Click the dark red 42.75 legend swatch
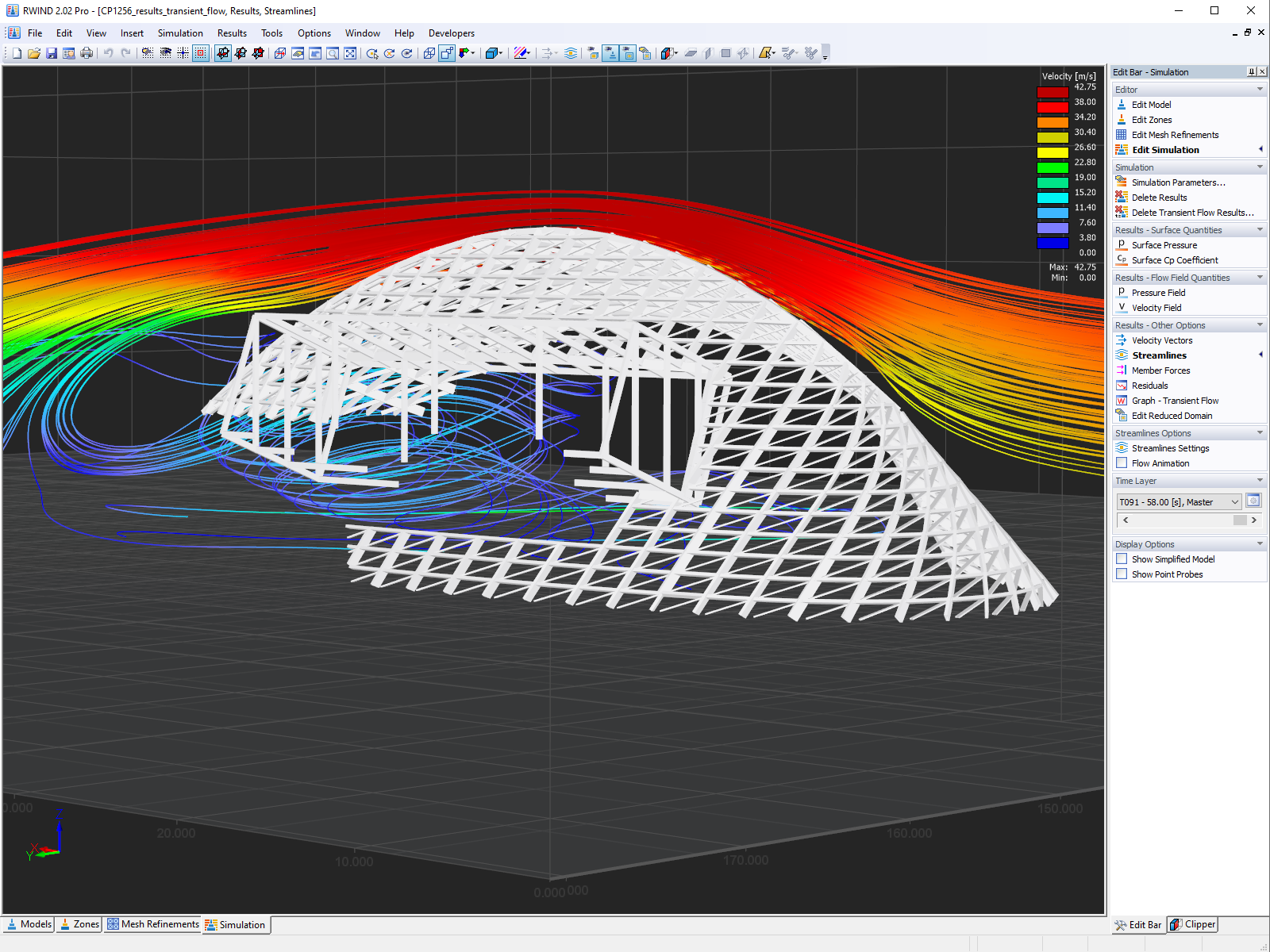Viewport: 1270px width, 952px height. pyautogui.click(x=1053, y=92)
